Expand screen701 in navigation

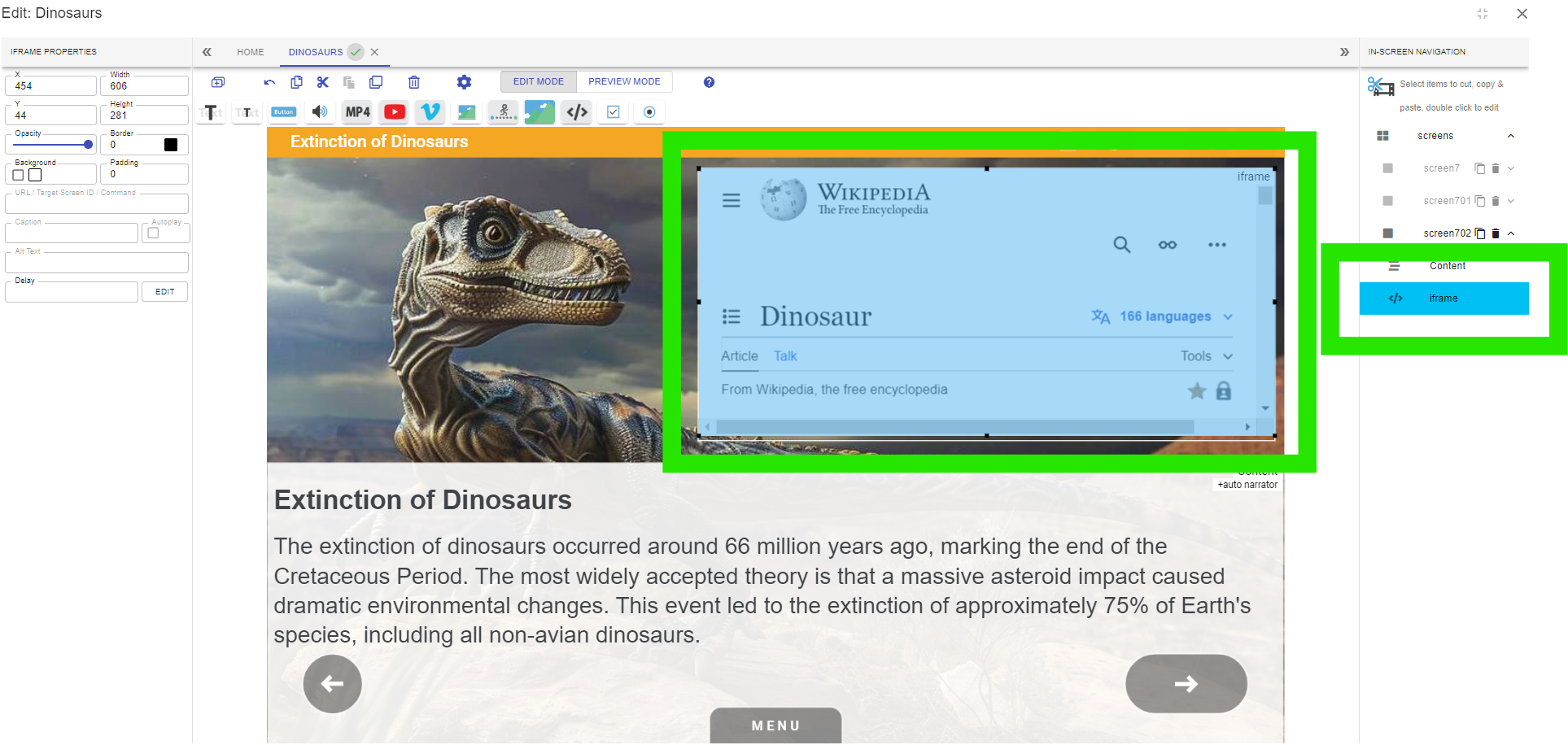(1511, 201)
